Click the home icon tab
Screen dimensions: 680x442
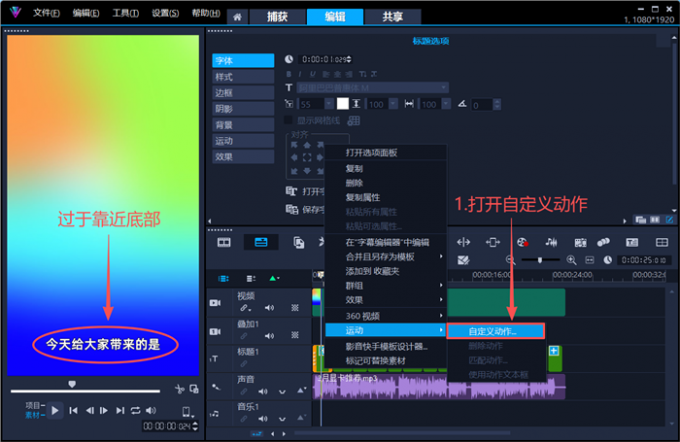tap(237, 17)
